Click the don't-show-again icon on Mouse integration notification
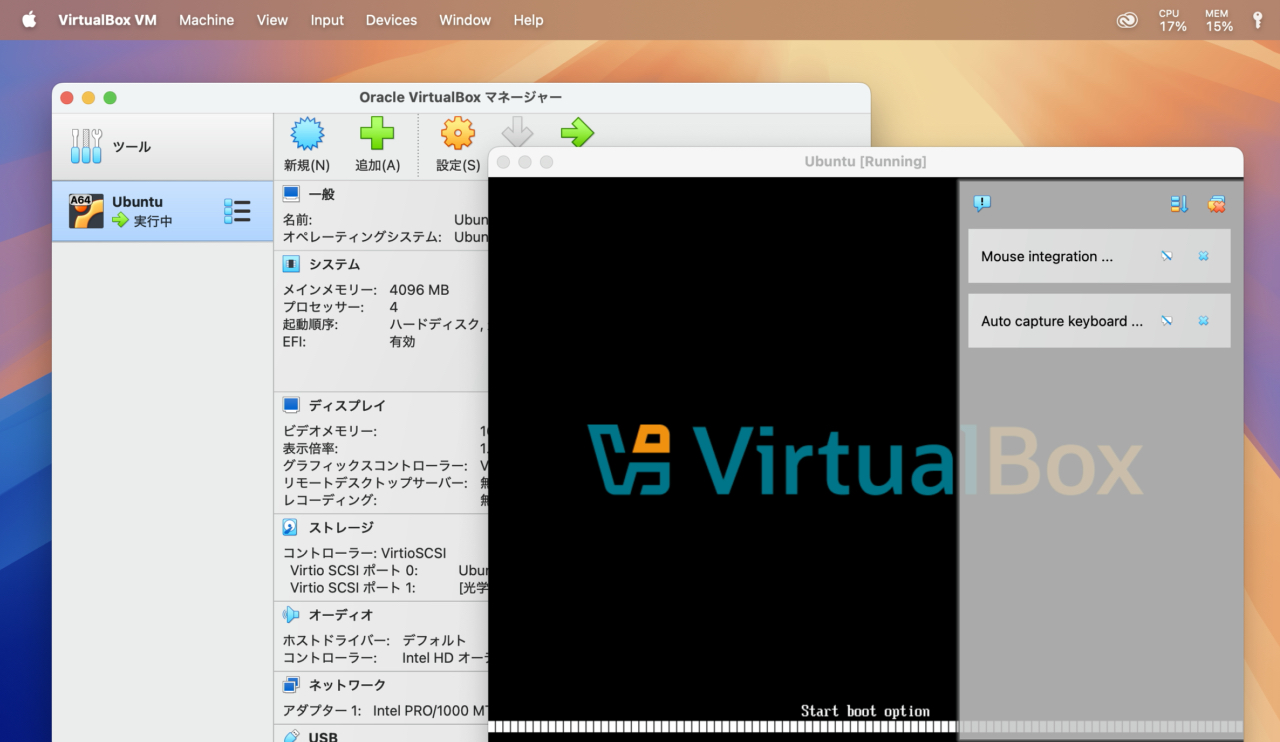The width and height of the screenshot is (1280, 742). point(1166,256)
